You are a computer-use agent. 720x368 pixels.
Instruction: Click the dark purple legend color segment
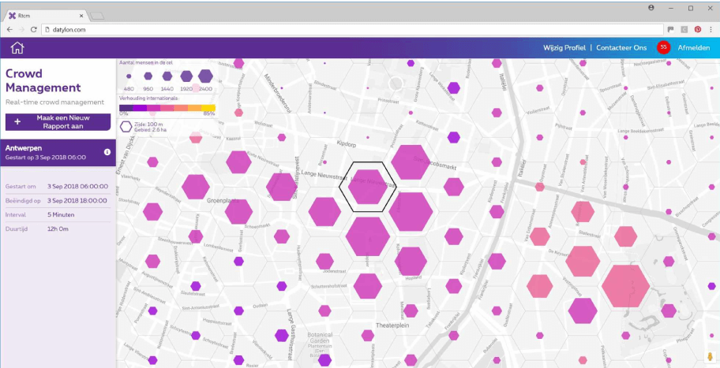(126, 108)
